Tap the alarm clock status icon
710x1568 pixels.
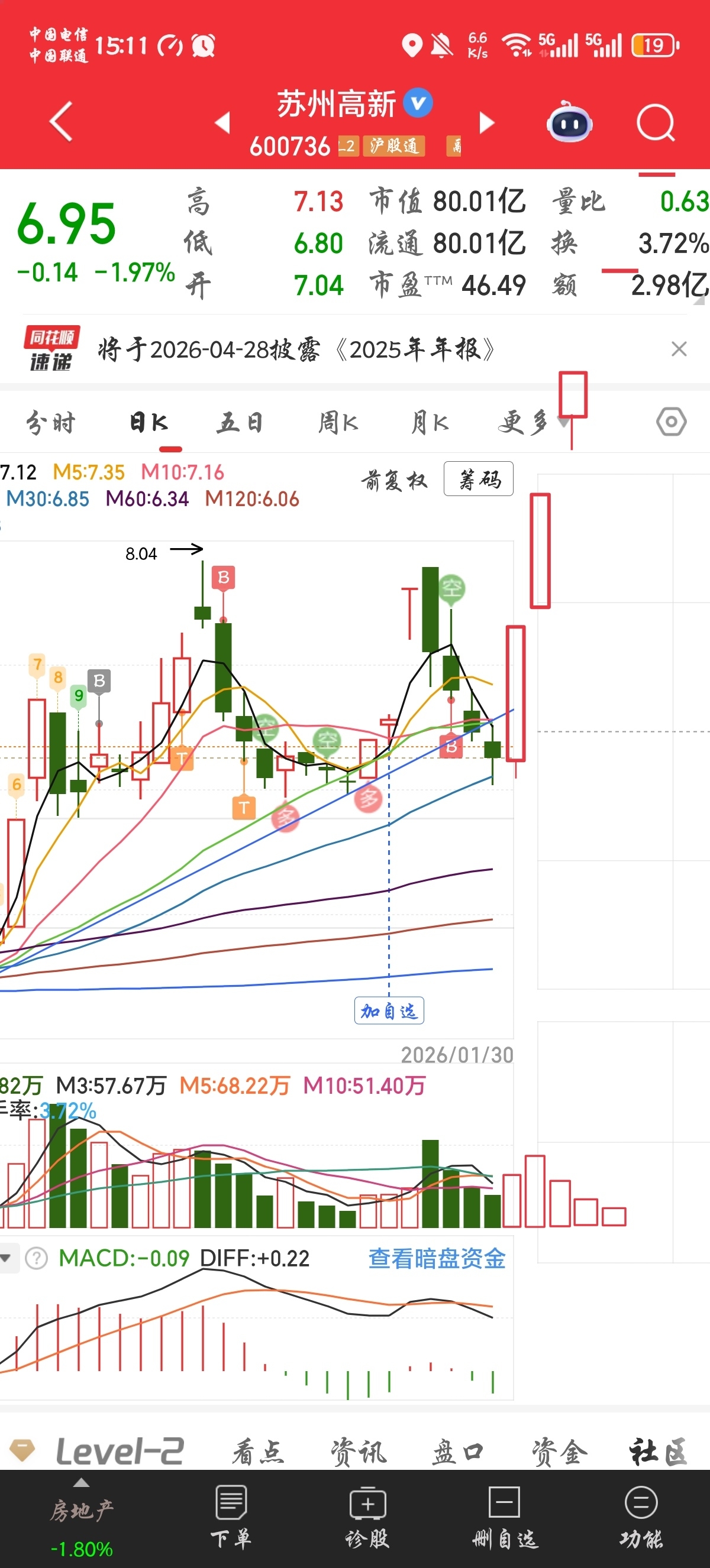click(204, 46)
